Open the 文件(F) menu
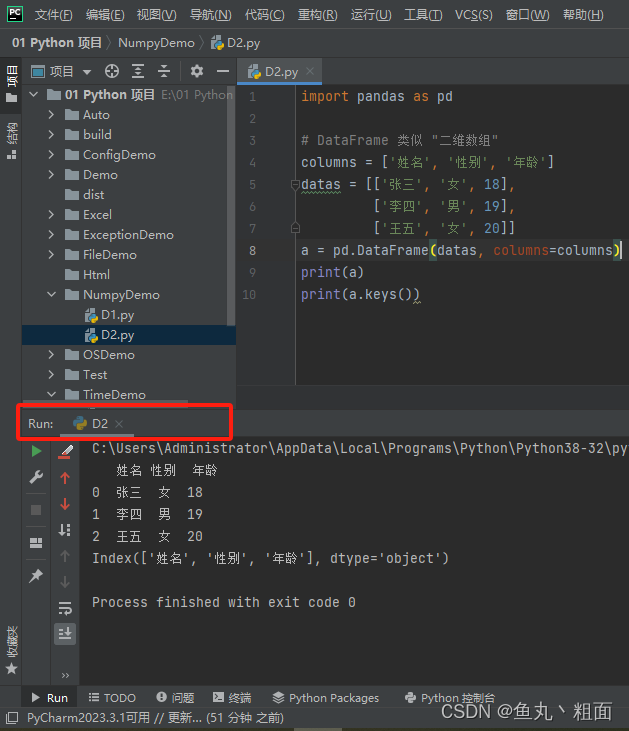The image size is (629, 731). pos(54,15)
